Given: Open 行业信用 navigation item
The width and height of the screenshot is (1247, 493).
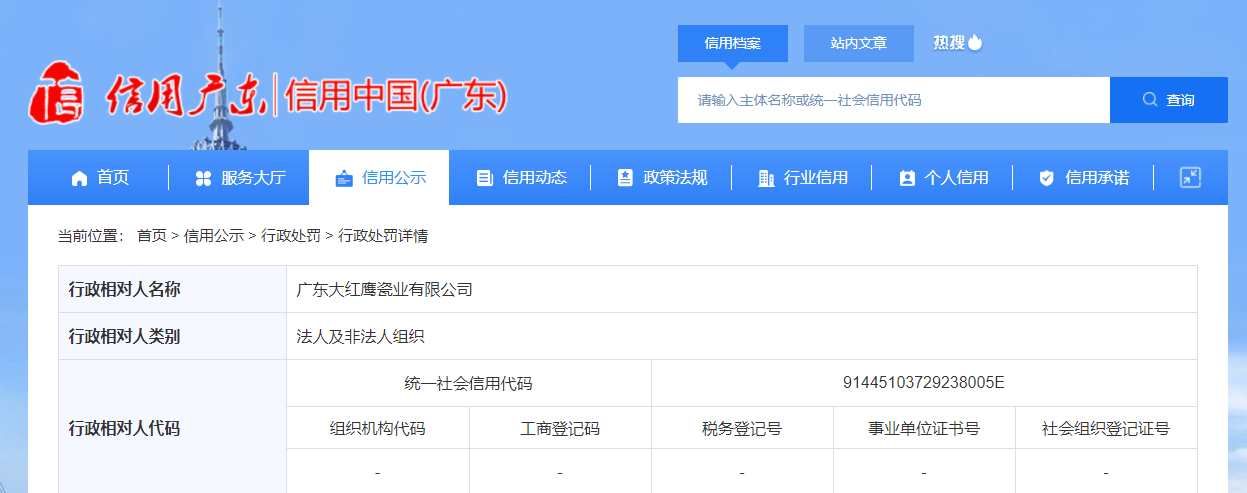Looking at the screenshot, I should tap(801, 178).
